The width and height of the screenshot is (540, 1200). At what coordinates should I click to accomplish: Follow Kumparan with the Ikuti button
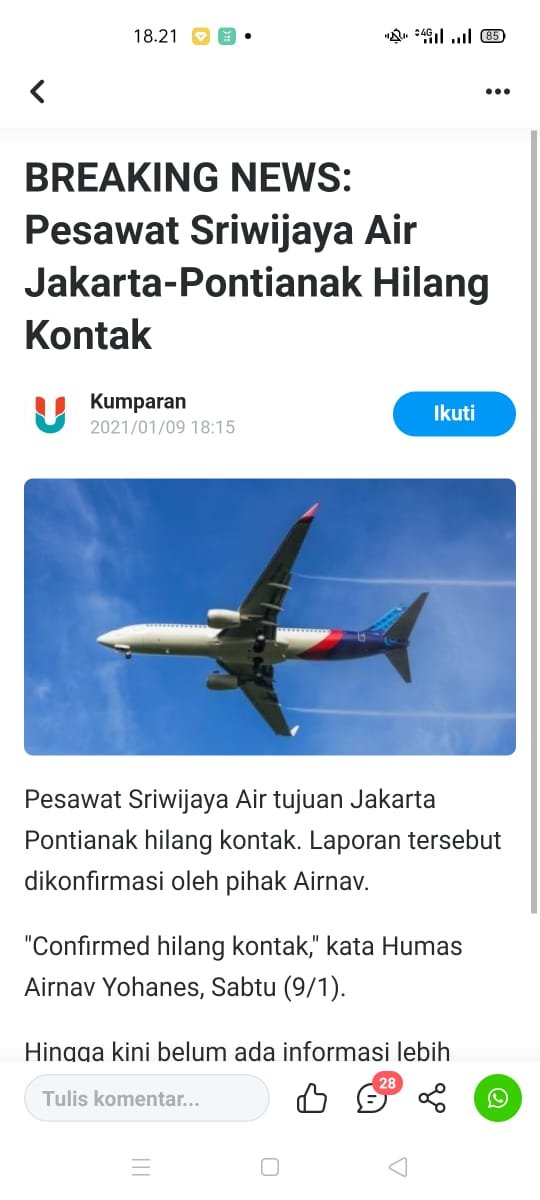(x=454, y=414)
